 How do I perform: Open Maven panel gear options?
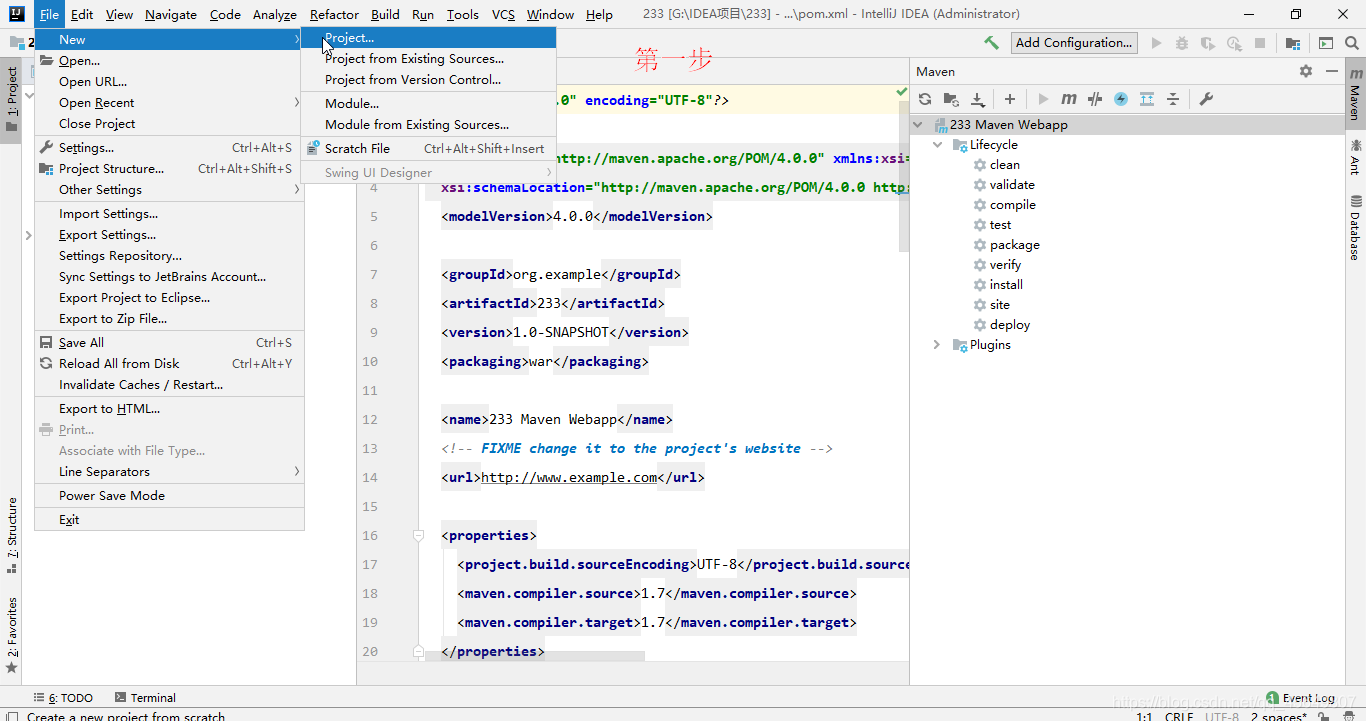[1306, 71]
